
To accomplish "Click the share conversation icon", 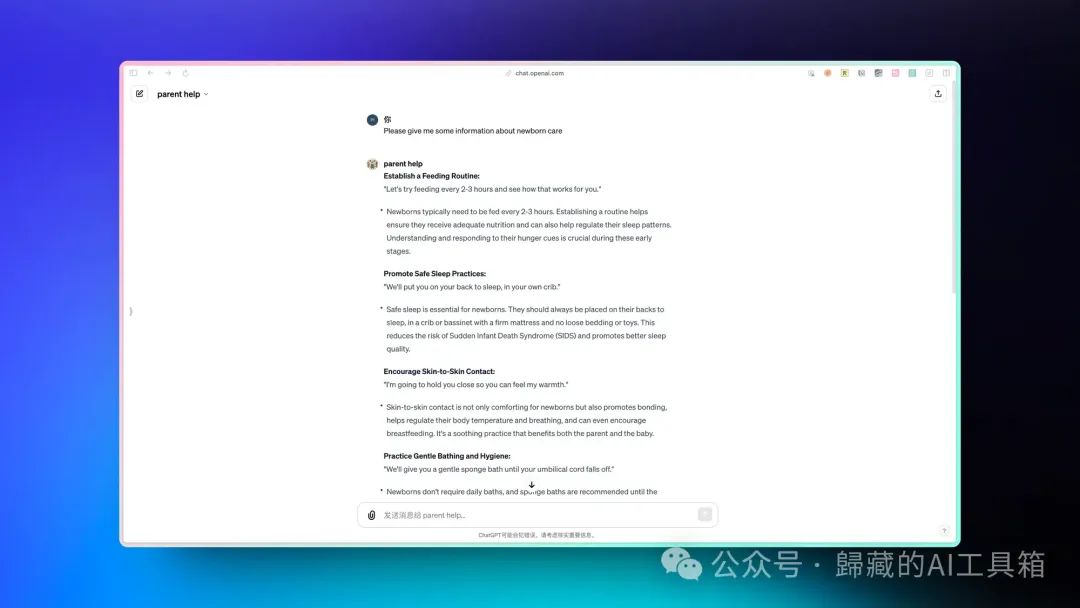I will point(938,94).
